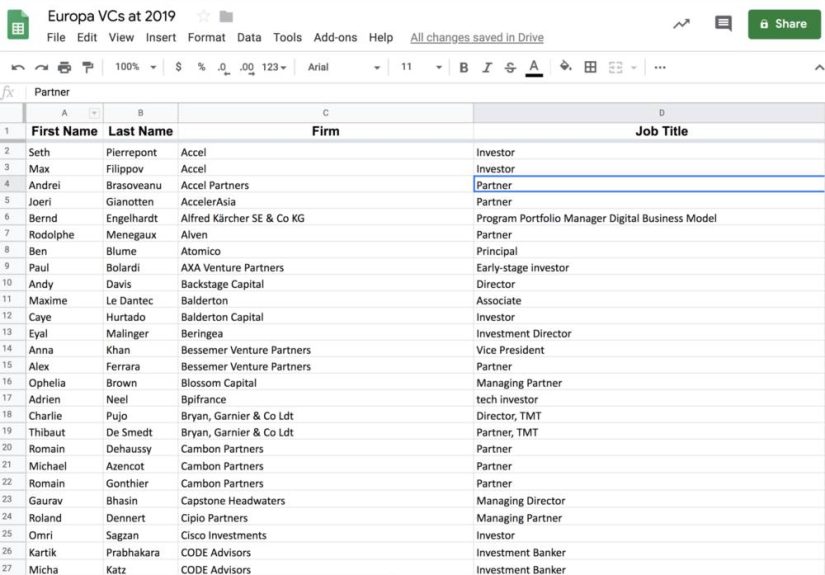Open the Tools menu

287,37
